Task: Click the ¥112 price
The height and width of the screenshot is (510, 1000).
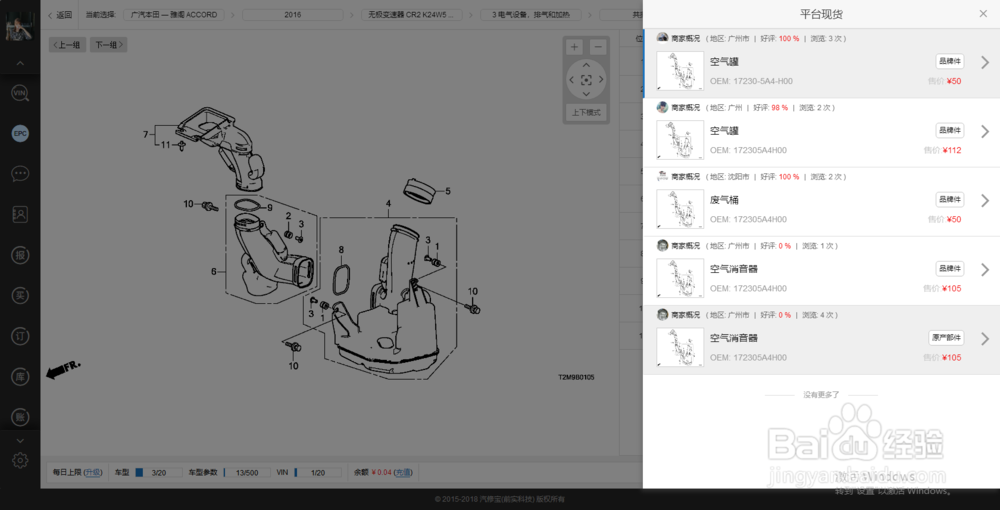Action: pos(953,150)
